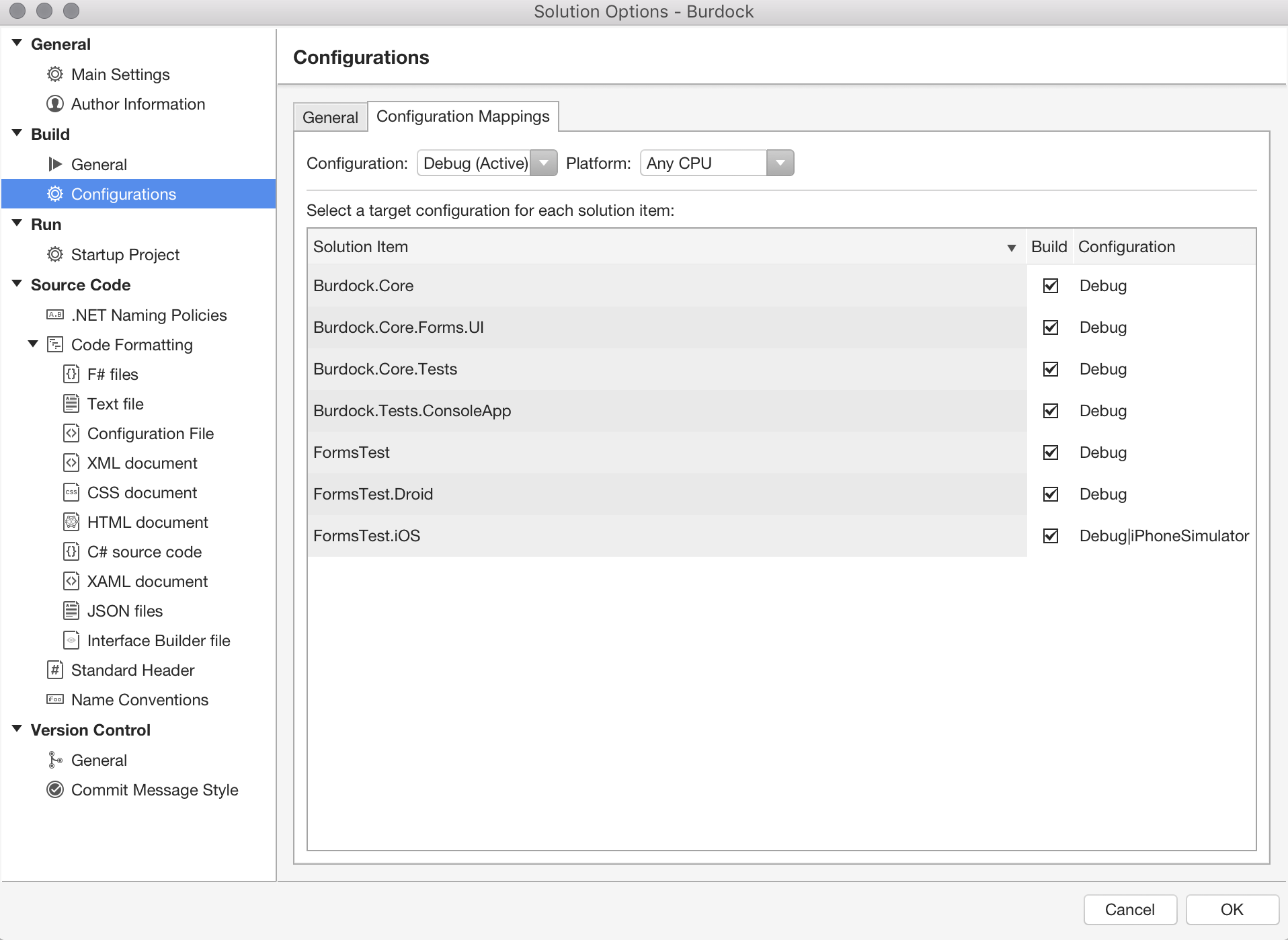Screen dimensions: 1288x940
Task: Uncheck Build for Burdock.Core.Forms.UI
Action: [1051, 327]
